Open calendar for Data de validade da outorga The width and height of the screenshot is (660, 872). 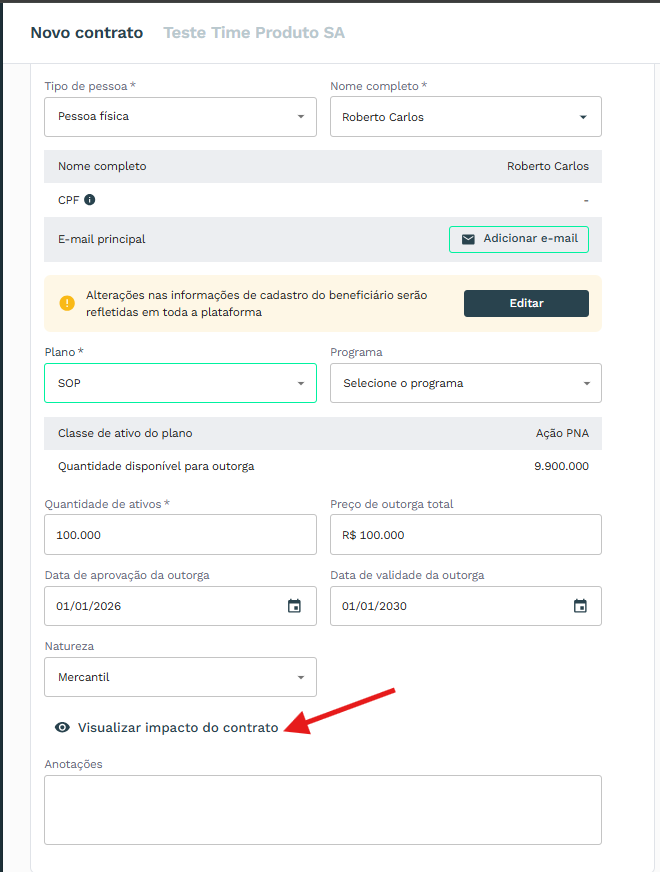coord(580,606)
